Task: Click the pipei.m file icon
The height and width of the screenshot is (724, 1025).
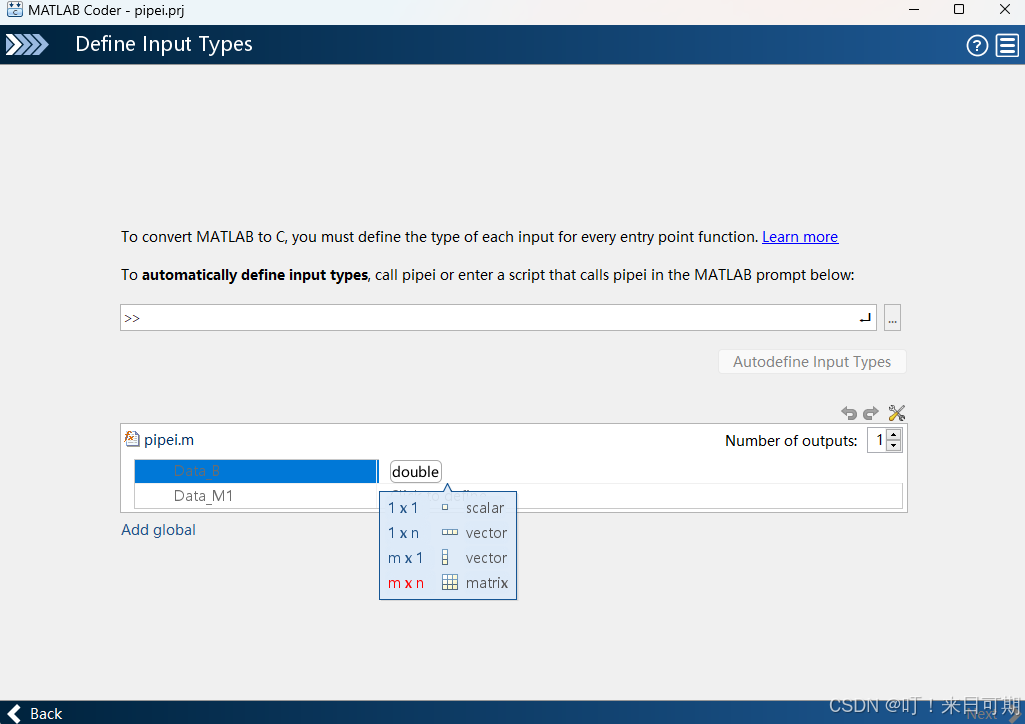Action: 131,439
